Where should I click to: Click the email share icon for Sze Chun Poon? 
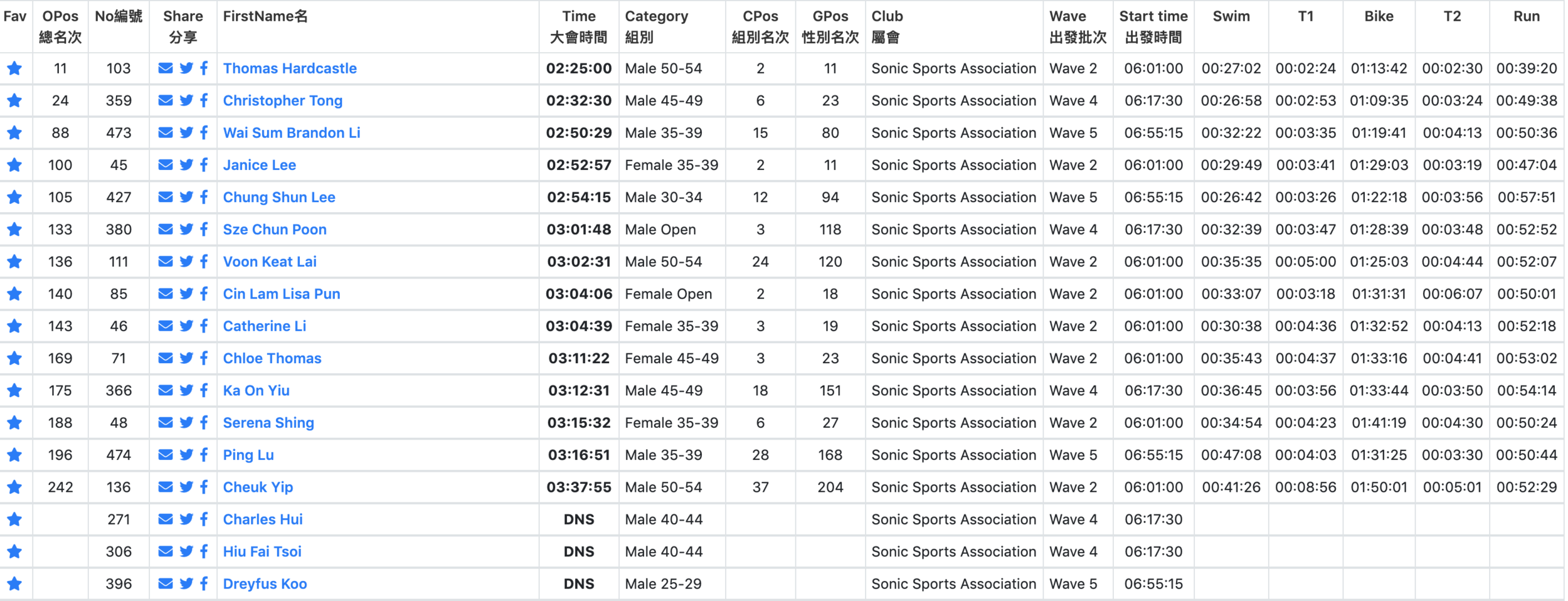[165, 229]
